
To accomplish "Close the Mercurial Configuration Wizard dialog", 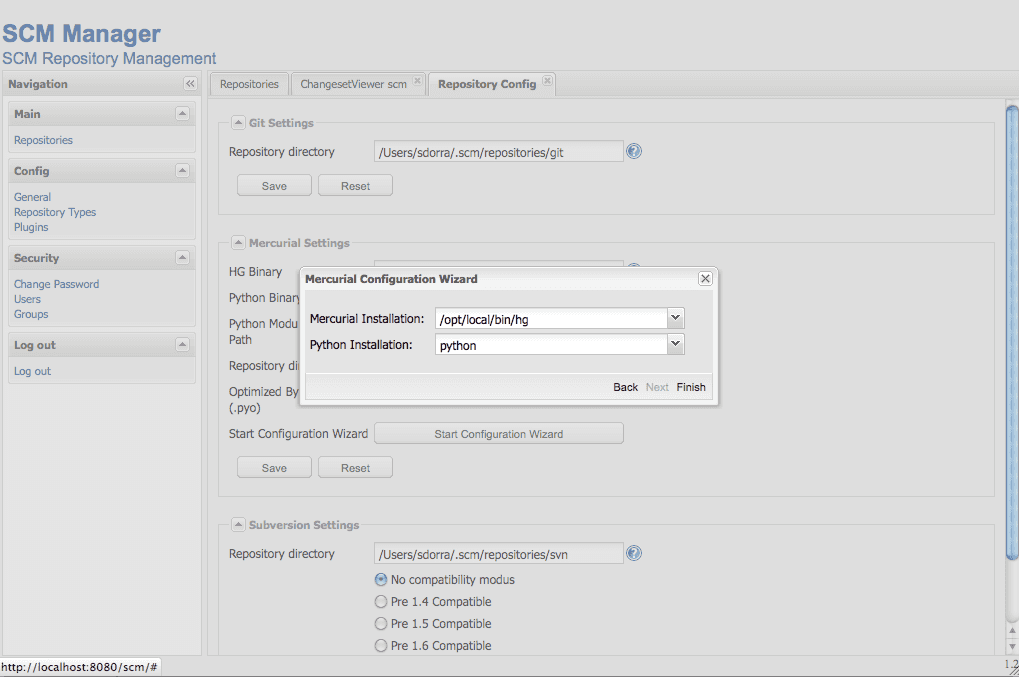I will click(x=704, y=278).
